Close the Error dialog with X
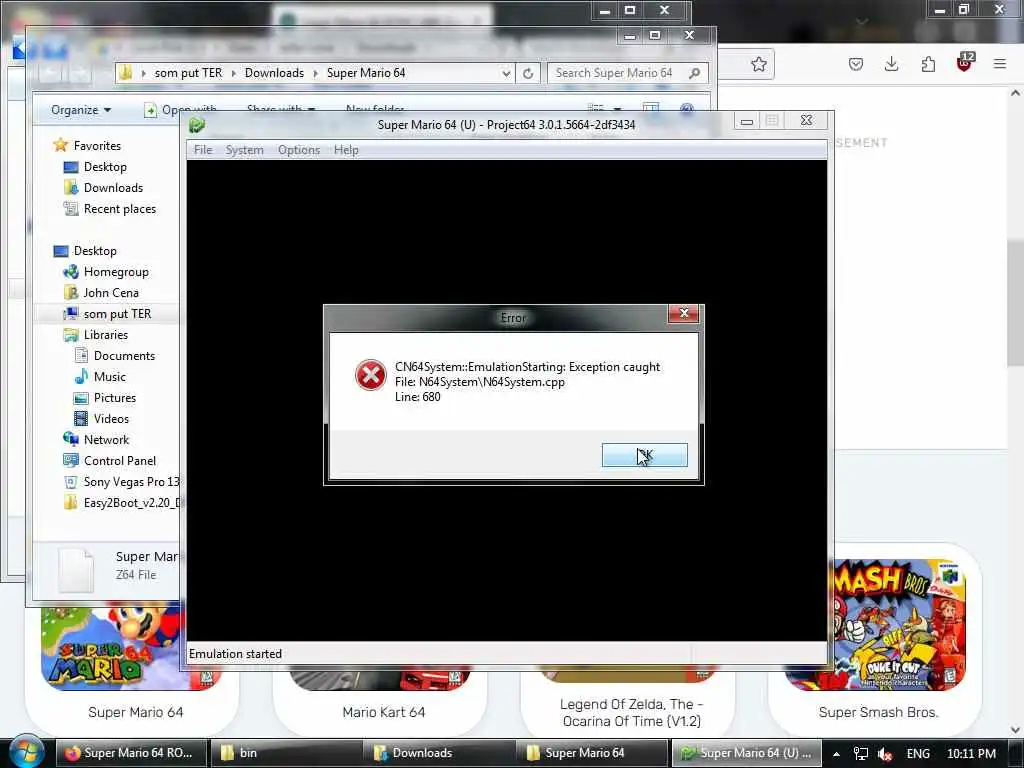This screenshot has width=1024, height=768. click(684, 313)
